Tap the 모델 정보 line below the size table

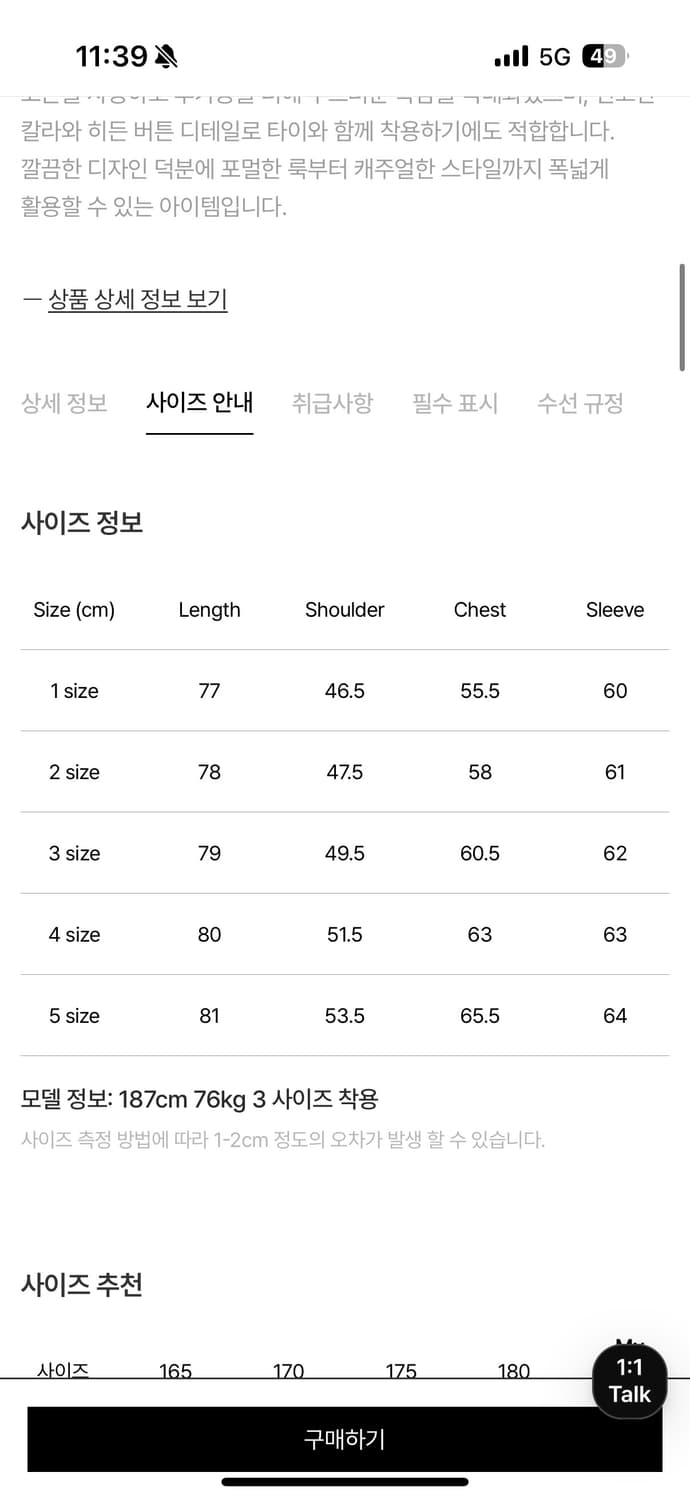click(200, 1100)
